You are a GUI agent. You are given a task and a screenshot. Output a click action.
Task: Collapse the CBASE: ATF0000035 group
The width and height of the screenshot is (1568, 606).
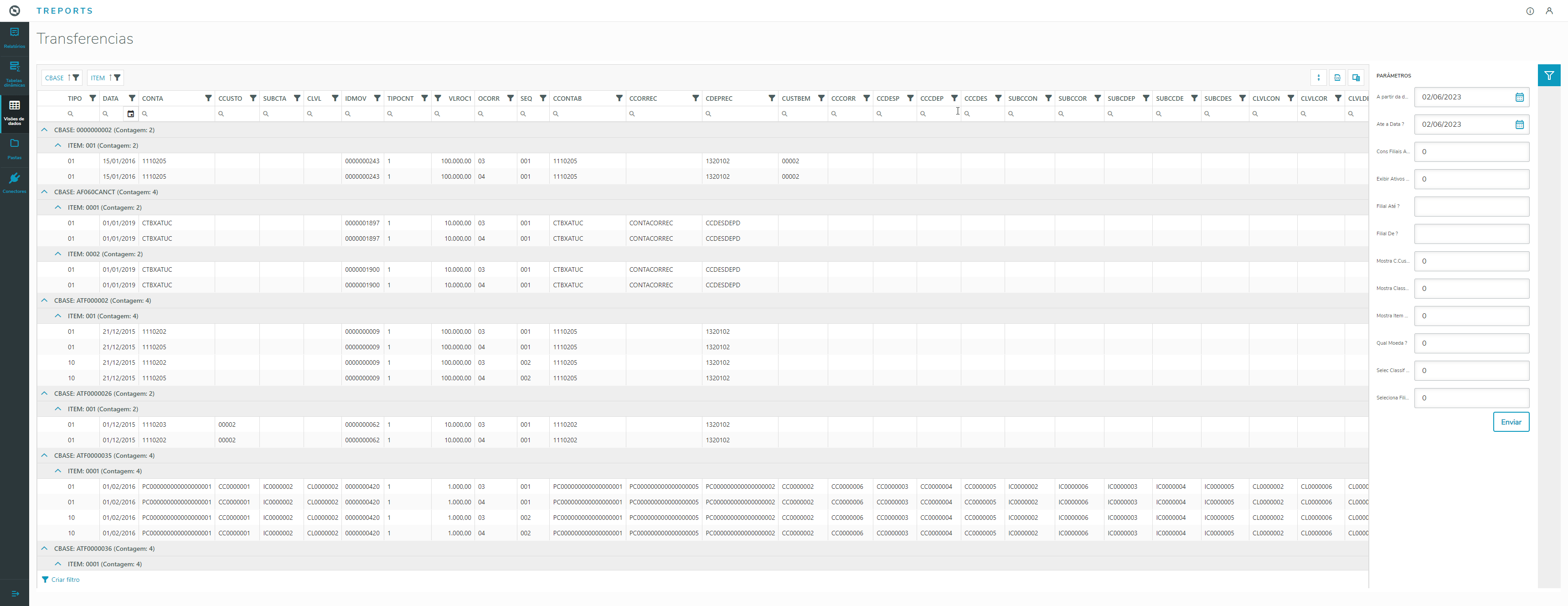(44, 456)
